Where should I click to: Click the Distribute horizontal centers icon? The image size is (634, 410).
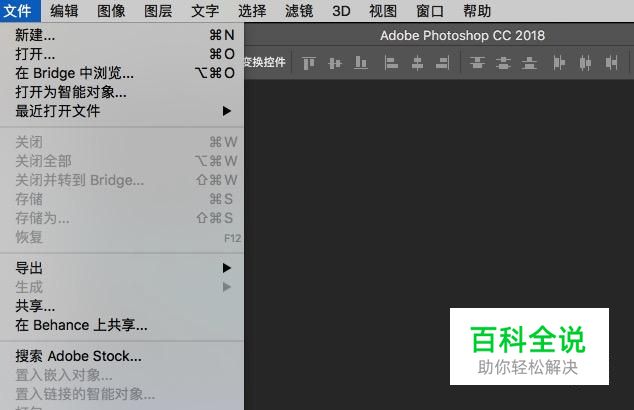click(x=585, y=63)
